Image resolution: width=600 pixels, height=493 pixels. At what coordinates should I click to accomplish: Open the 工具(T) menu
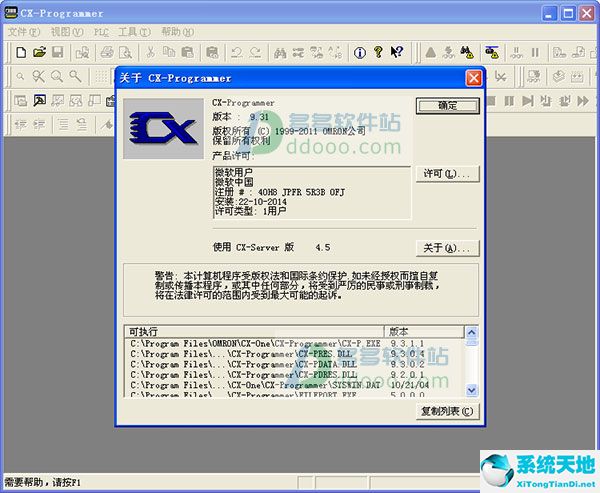coord(134,32)
